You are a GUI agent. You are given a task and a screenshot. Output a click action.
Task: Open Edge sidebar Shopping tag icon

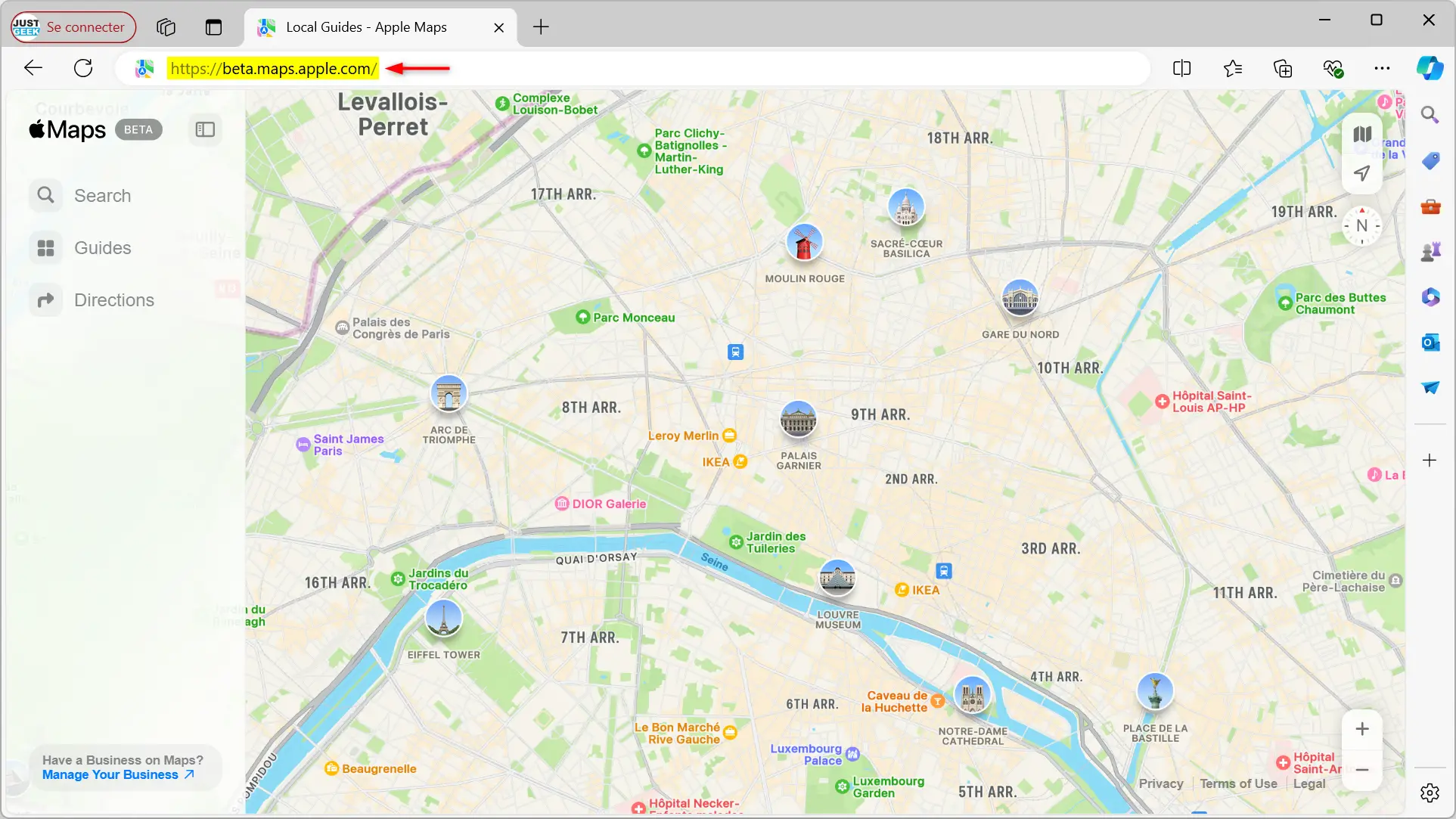tap(1430, 160)
